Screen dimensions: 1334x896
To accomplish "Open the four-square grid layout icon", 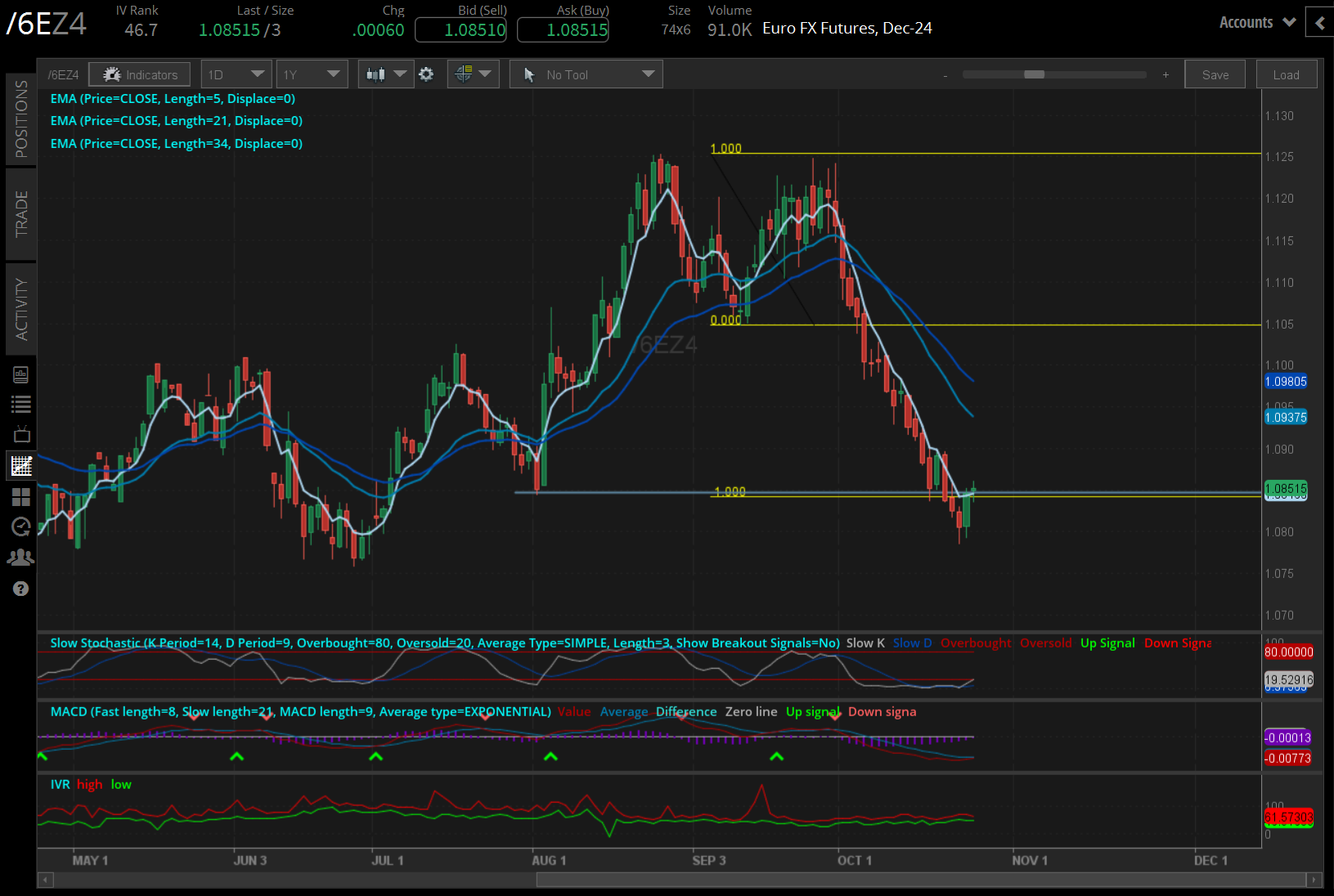I will coord(21,496).
